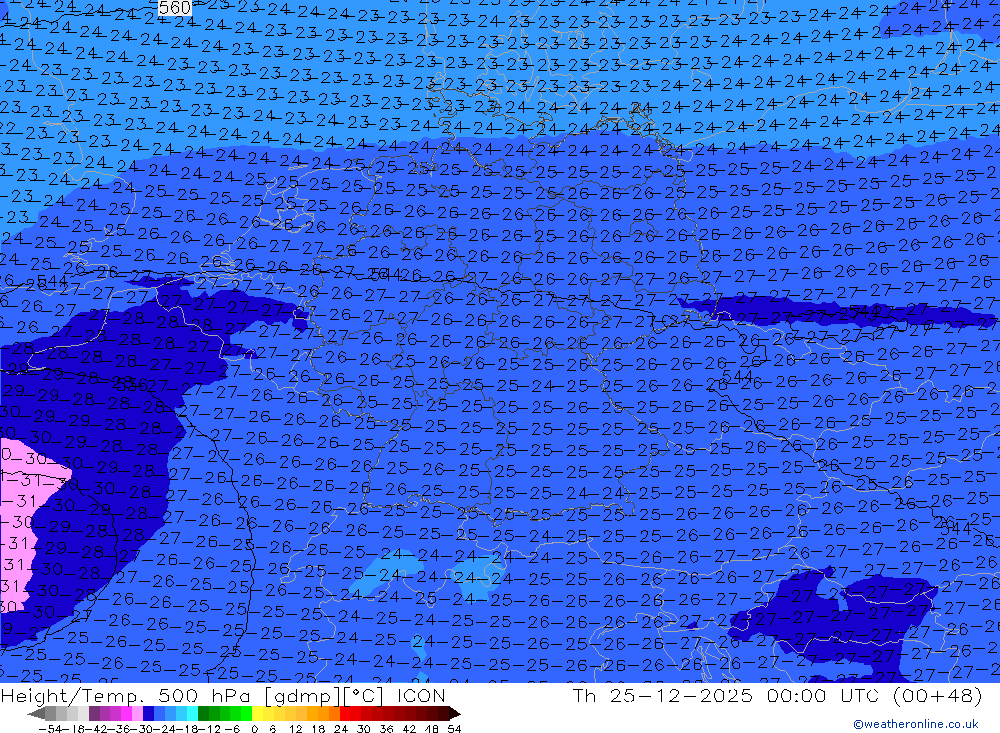
Task: Click the 'Th 25-12-2025 00:00 UTC (00+48)' date label
Action: point(777,695)
